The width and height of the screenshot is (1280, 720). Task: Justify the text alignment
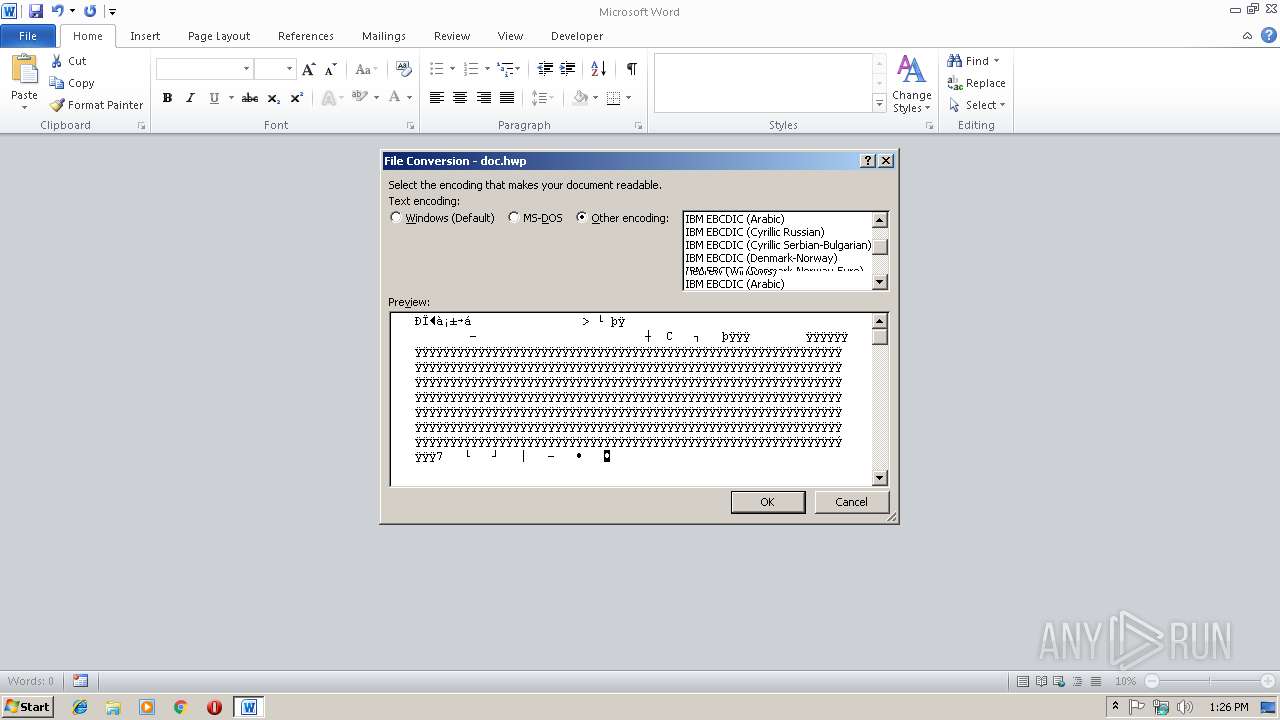click(507, 97)
